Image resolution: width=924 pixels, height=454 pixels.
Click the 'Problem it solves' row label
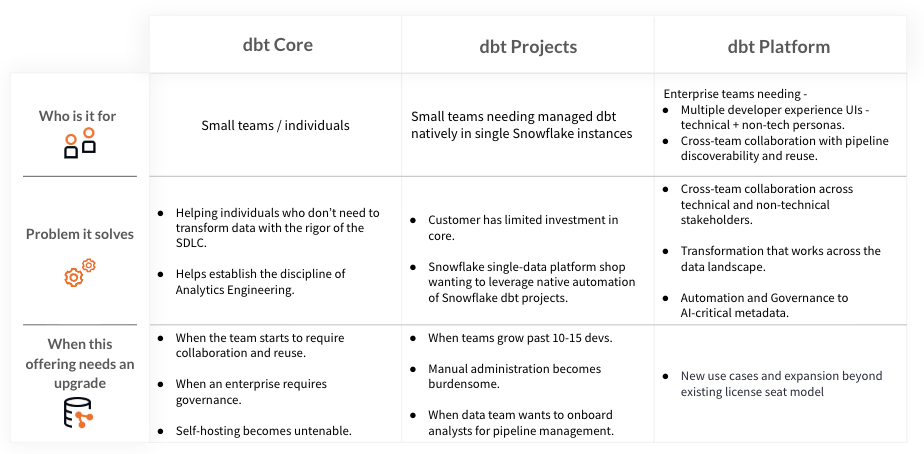(x=80, y=234)
